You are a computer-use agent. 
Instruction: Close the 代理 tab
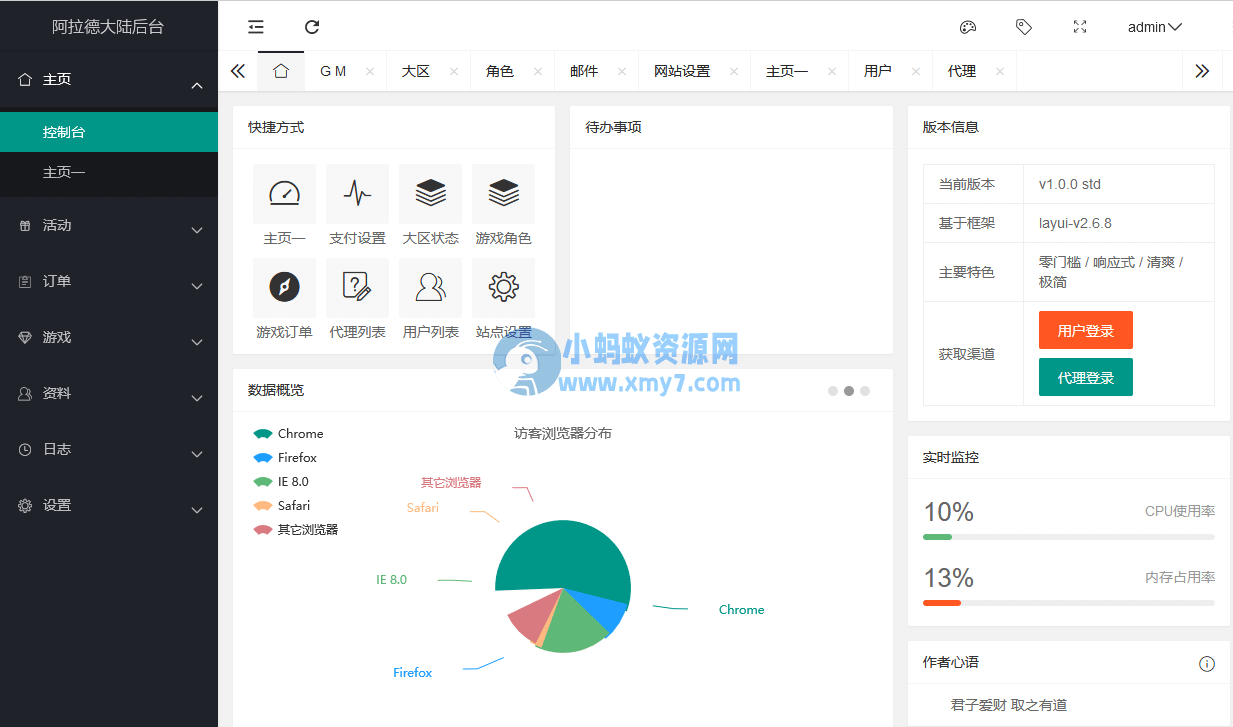click(1000, 71)
